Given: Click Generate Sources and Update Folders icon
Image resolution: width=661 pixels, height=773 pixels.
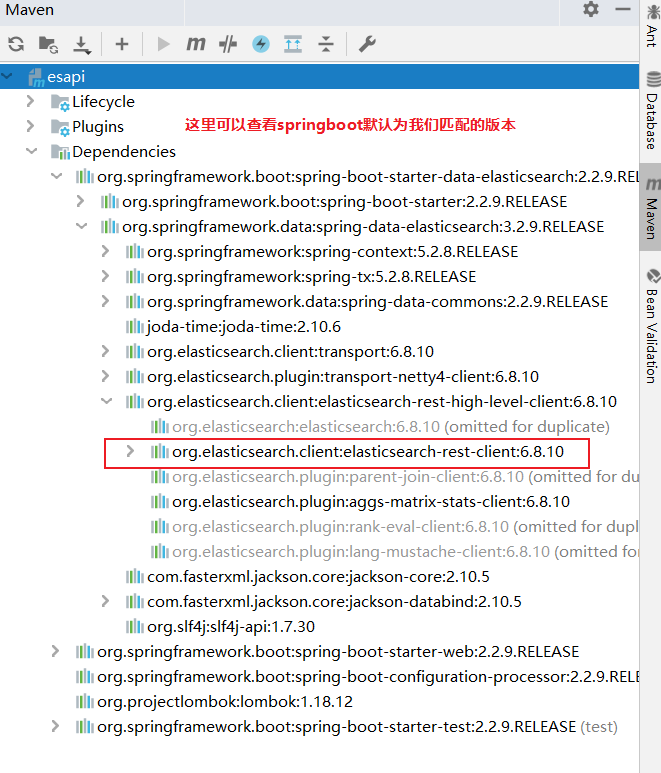Looking at the screenshot, I should 48,44.
